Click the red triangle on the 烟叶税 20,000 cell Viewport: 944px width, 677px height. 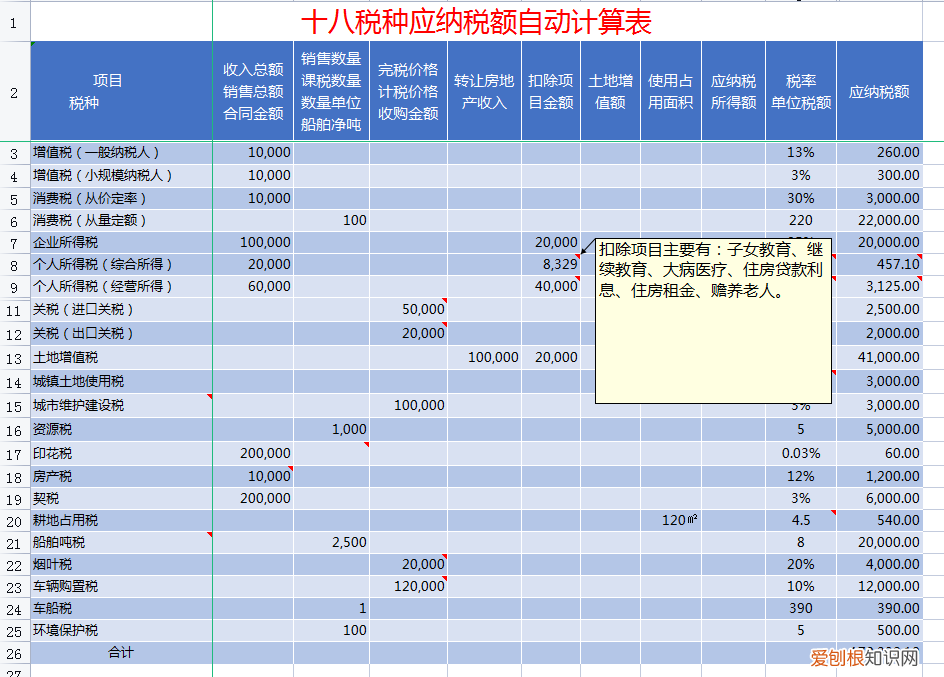tap(446, 556)
